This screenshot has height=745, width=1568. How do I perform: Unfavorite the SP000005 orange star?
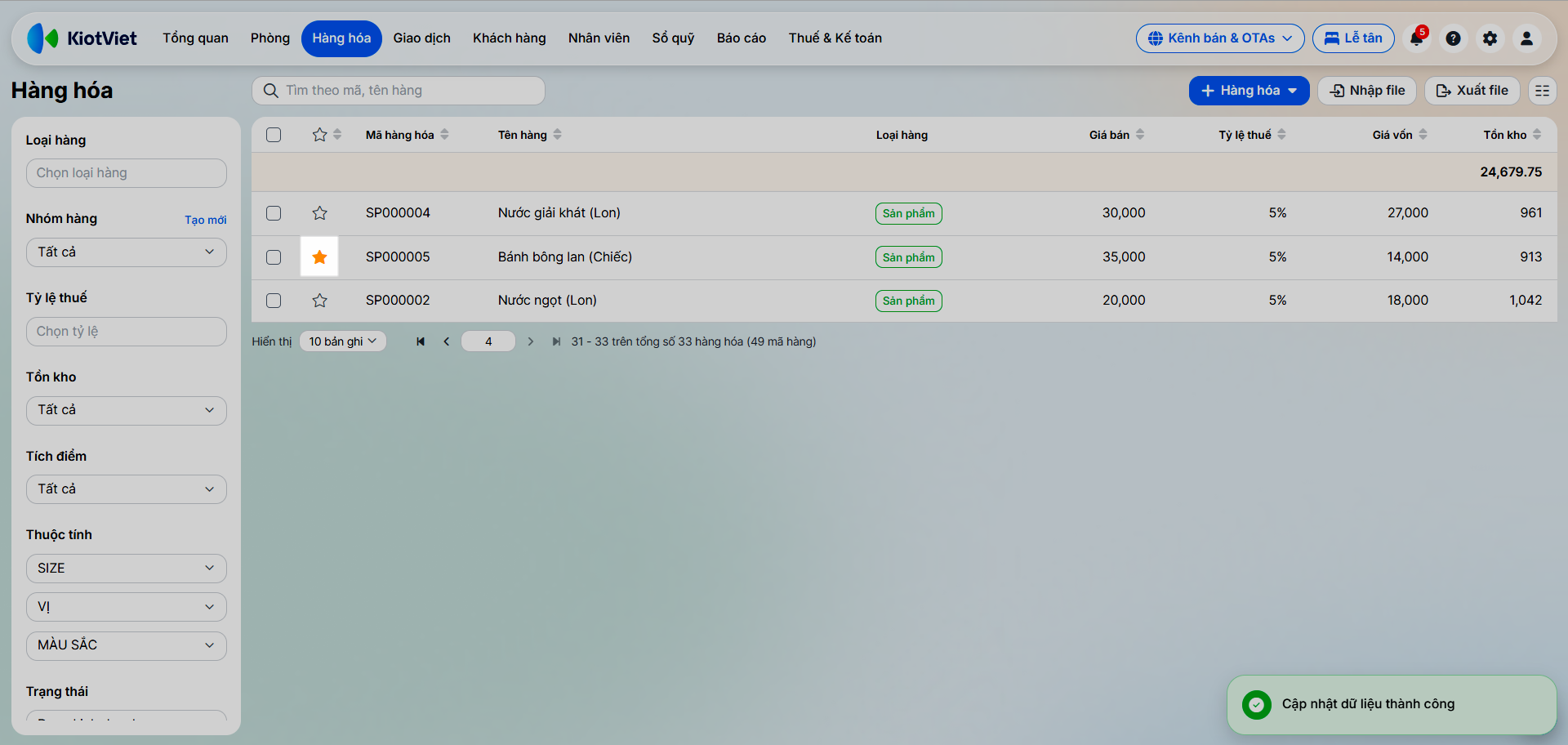319,257
